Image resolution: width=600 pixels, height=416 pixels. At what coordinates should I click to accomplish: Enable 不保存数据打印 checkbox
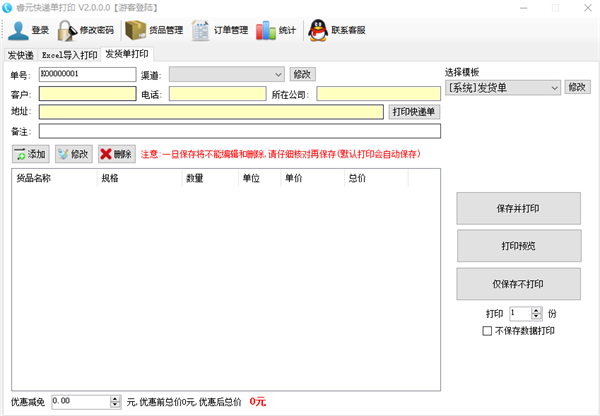pyautogui.click(x=488, y=331)
